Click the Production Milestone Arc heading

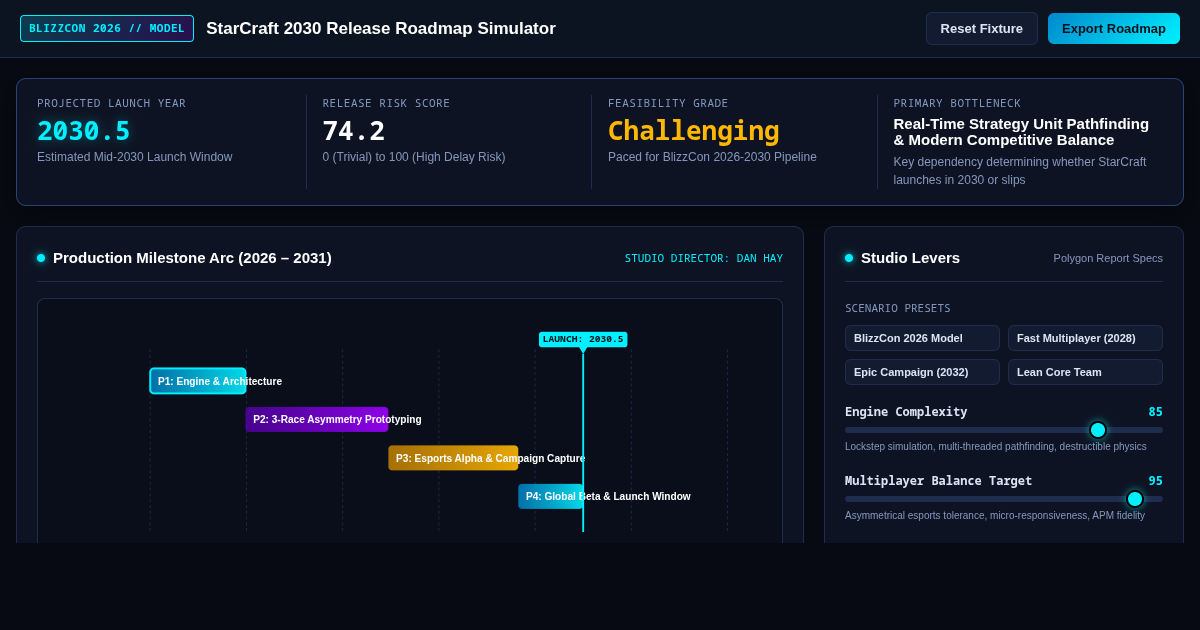pyautogui.click(x=192, y=257)
